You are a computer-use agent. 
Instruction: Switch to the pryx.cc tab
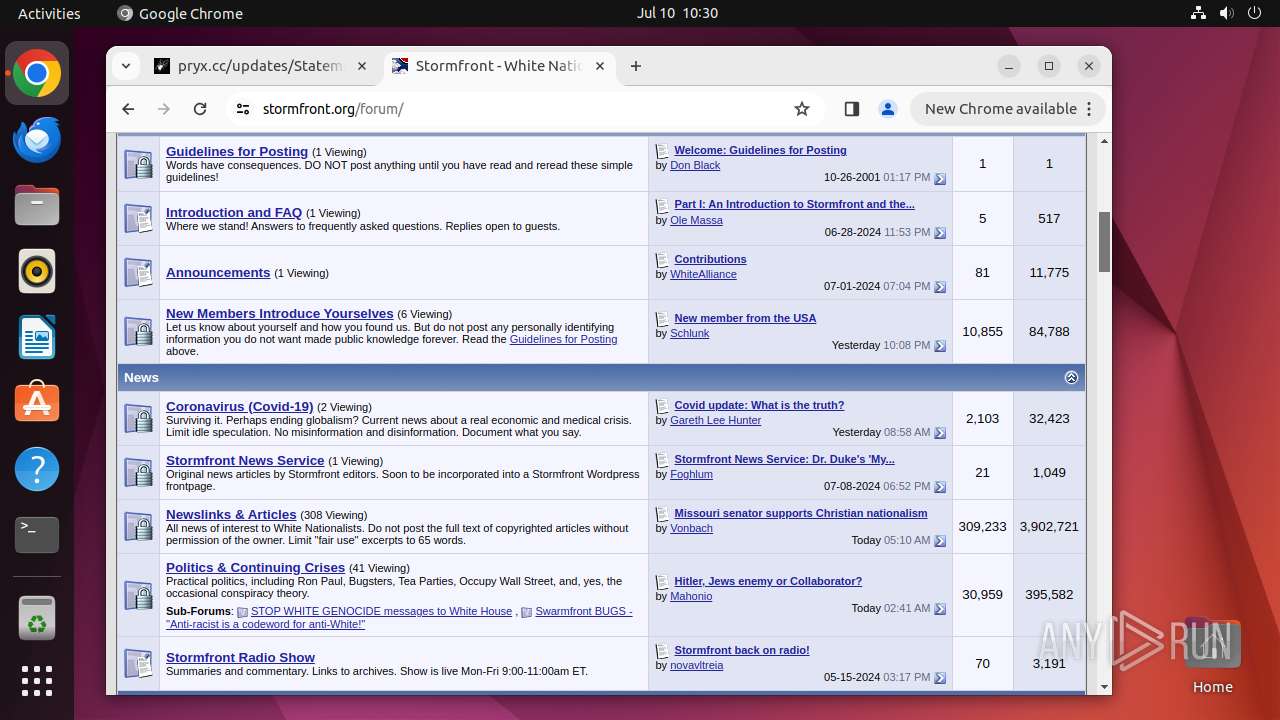(261, 66)
